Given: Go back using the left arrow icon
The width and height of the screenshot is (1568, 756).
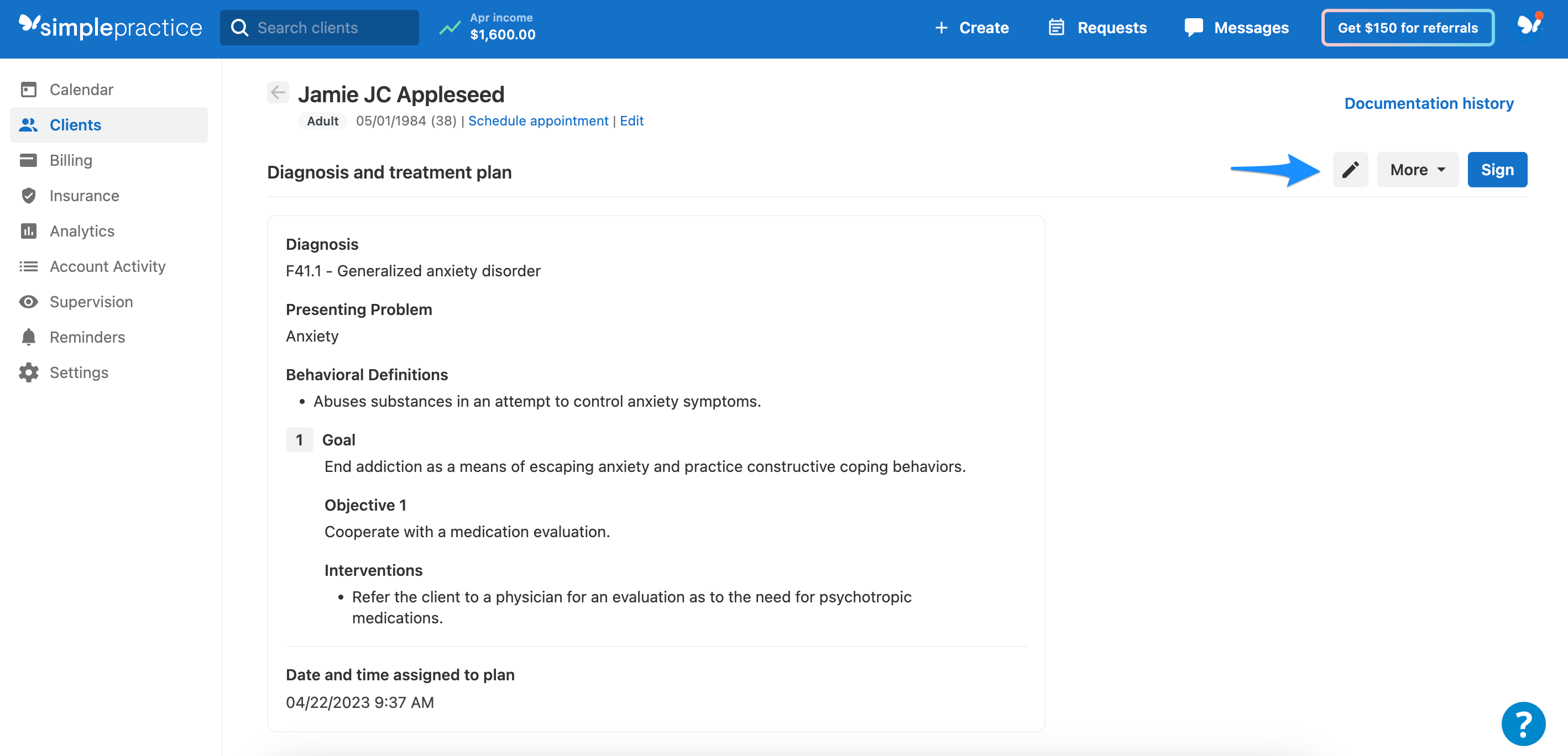Looking at the screenshot, I should tap(278, 92).
